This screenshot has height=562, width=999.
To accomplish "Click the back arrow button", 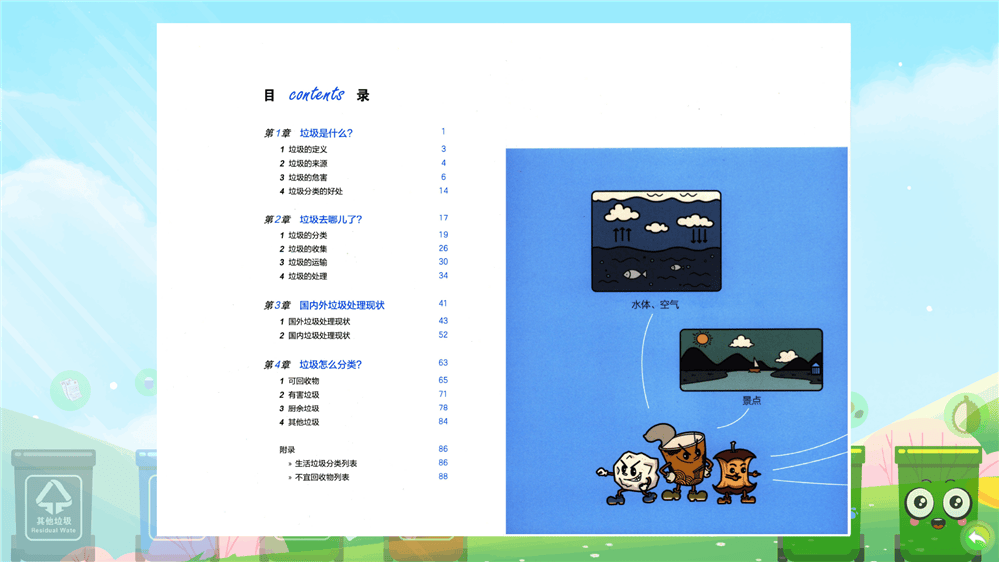I will [x=976, y=538].
